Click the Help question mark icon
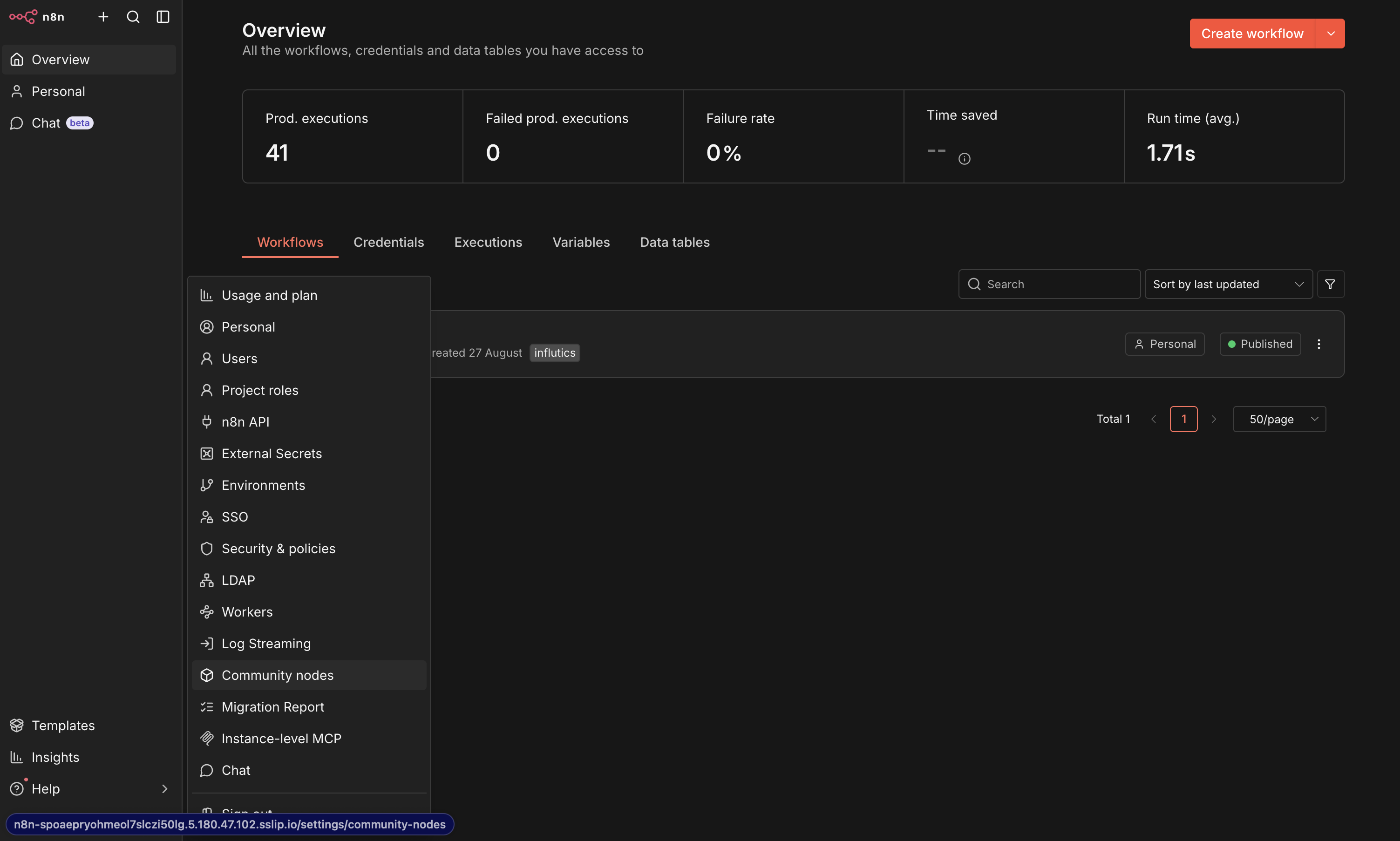The height and width of the screenshot is (841, 1400). pyautogui.click(x=17, y=789)
